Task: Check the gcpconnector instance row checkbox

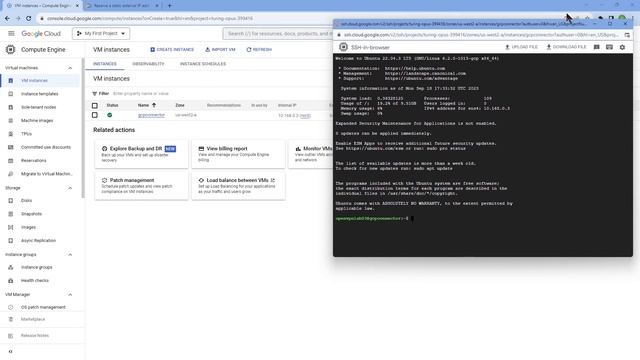Action: click(95, 116)
